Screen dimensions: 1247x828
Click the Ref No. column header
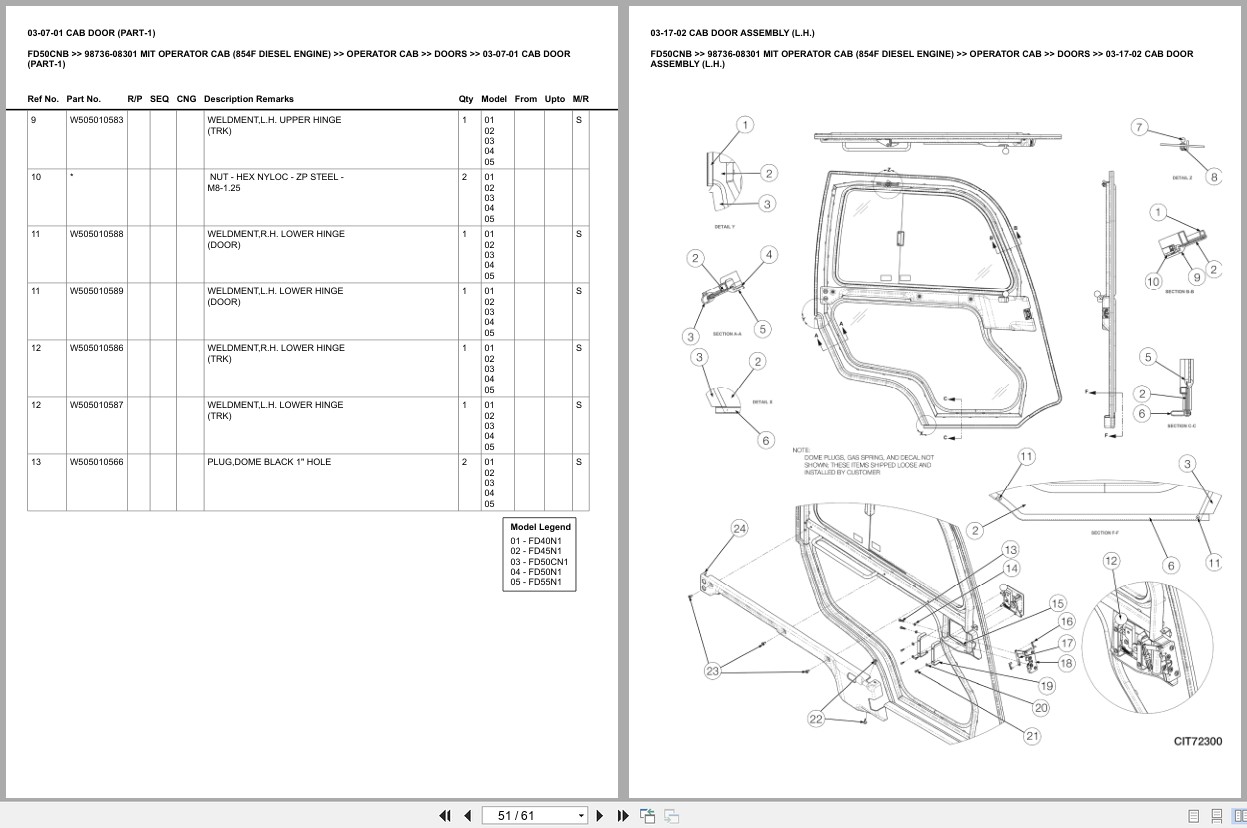tap(43, 99)
